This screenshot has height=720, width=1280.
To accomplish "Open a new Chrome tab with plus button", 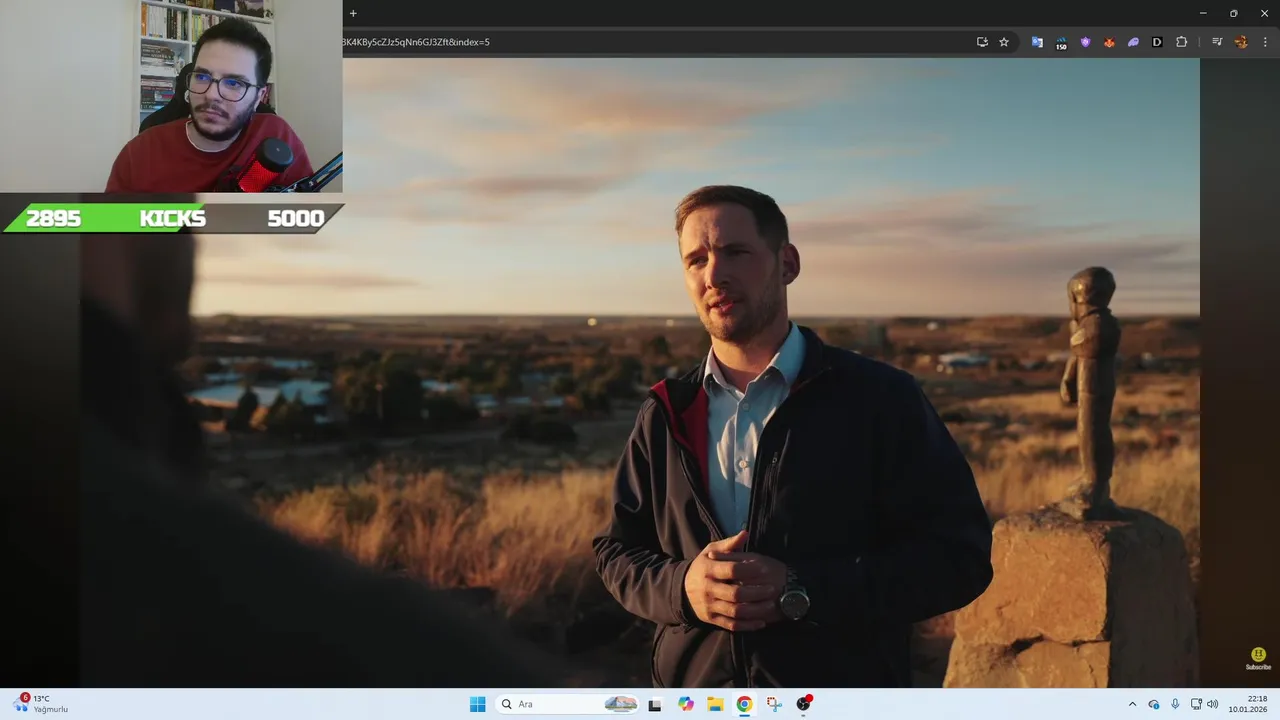I will click(x=353, y=13).
